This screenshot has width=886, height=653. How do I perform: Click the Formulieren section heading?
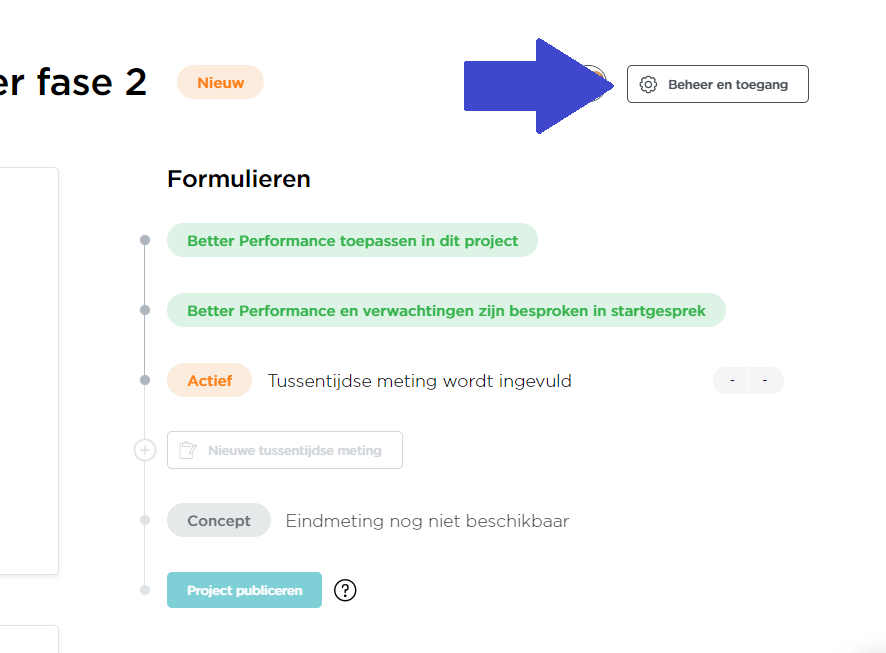coord(238,179)
